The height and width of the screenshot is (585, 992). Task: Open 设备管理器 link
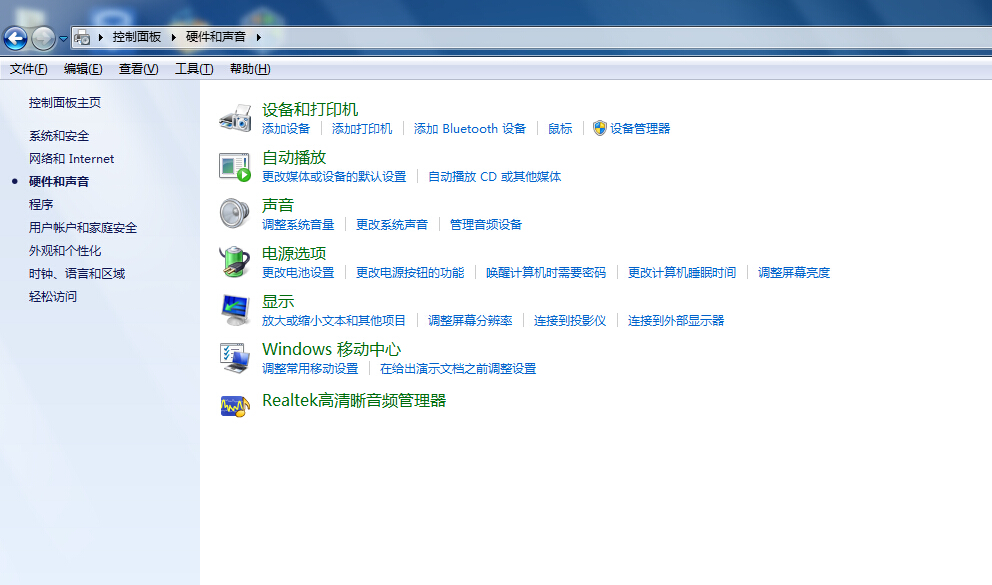click(x=640, y=129)
